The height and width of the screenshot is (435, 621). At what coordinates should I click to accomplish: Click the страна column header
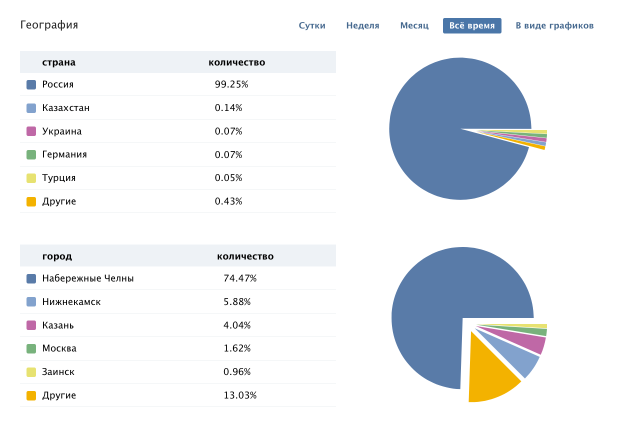coord(59,62)
